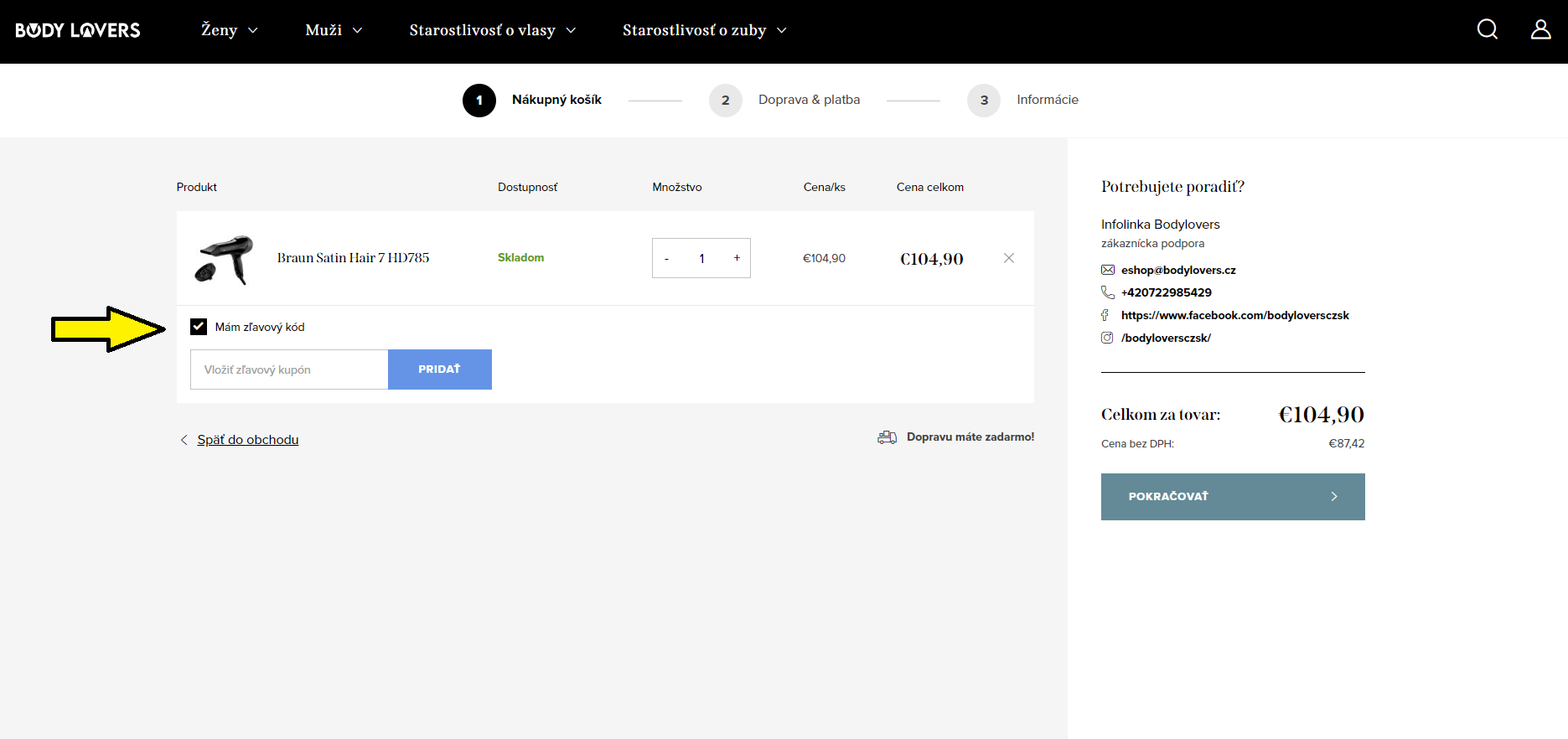Click the email envelope icon
1568x739 pixels.
coord(1108,270)
